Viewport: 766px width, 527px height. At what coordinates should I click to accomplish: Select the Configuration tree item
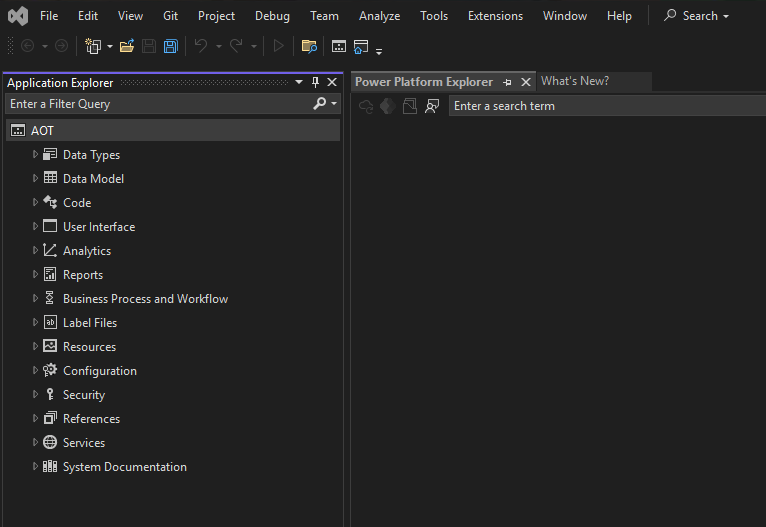tap(100, 371)
